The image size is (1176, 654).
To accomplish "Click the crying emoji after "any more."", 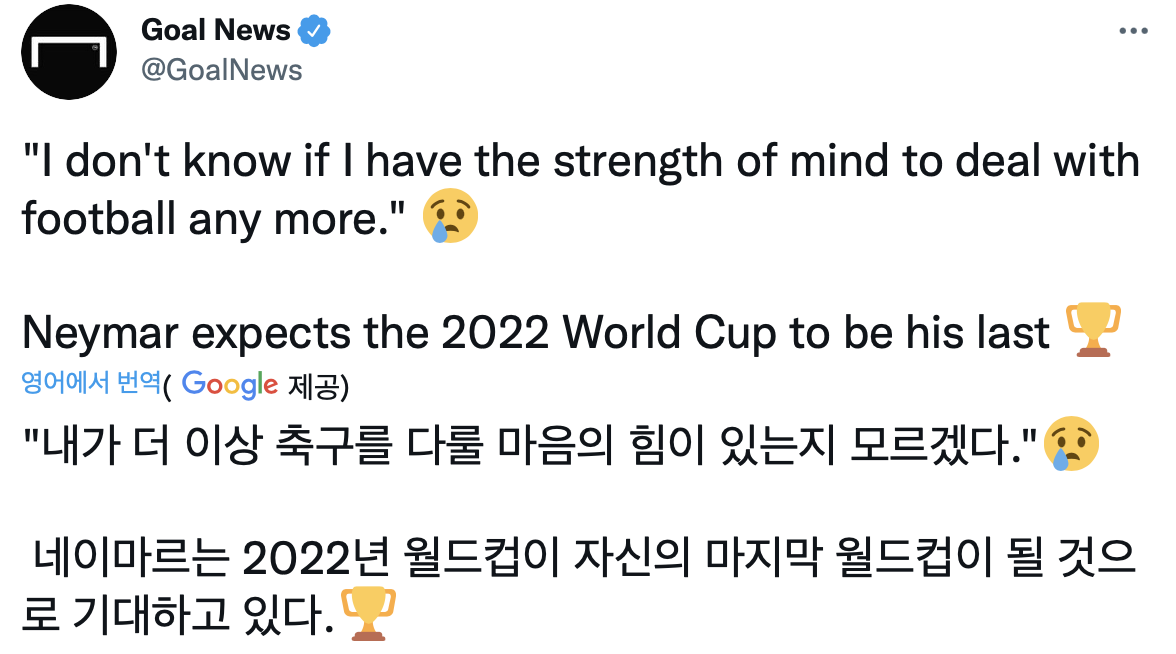I will 451,219.
